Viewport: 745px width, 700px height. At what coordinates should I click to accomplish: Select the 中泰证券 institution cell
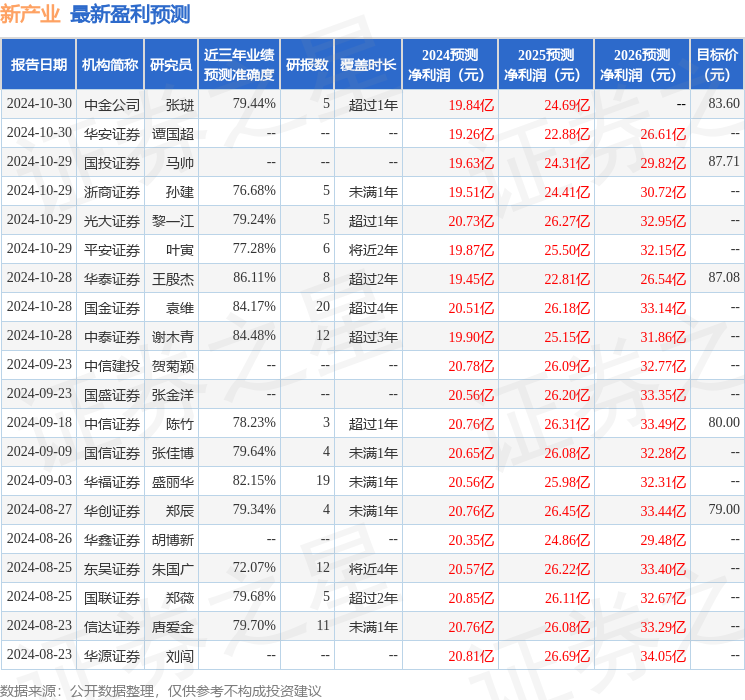112,337
